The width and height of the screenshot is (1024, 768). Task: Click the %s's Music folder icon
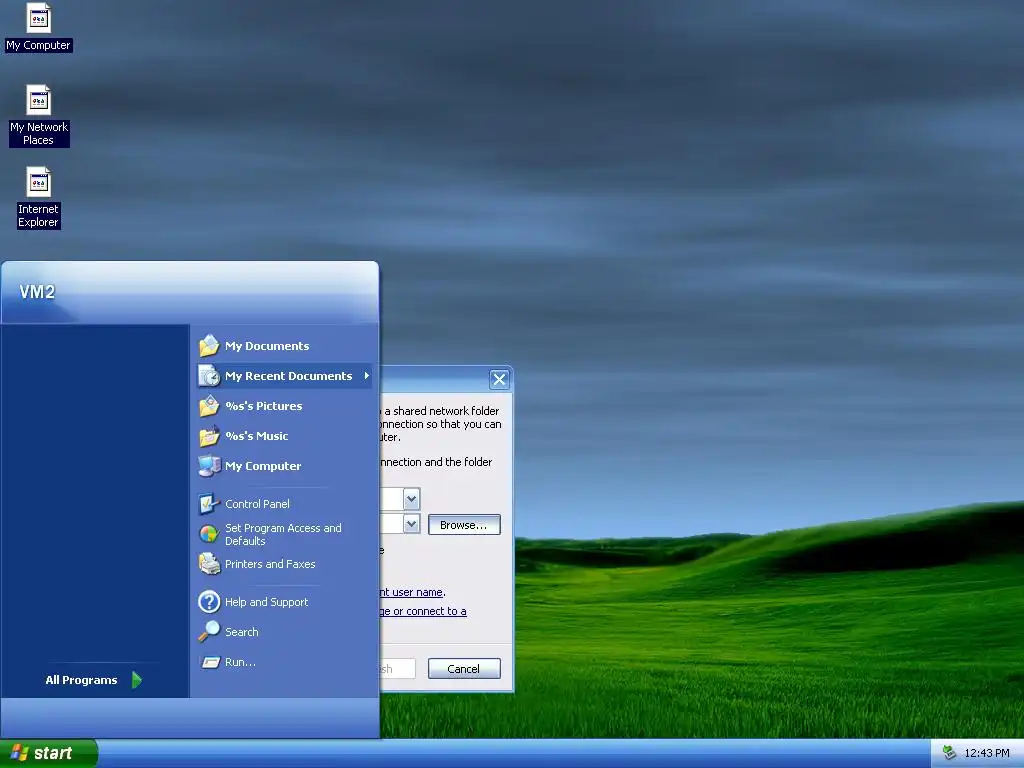(x=209, y=436)
